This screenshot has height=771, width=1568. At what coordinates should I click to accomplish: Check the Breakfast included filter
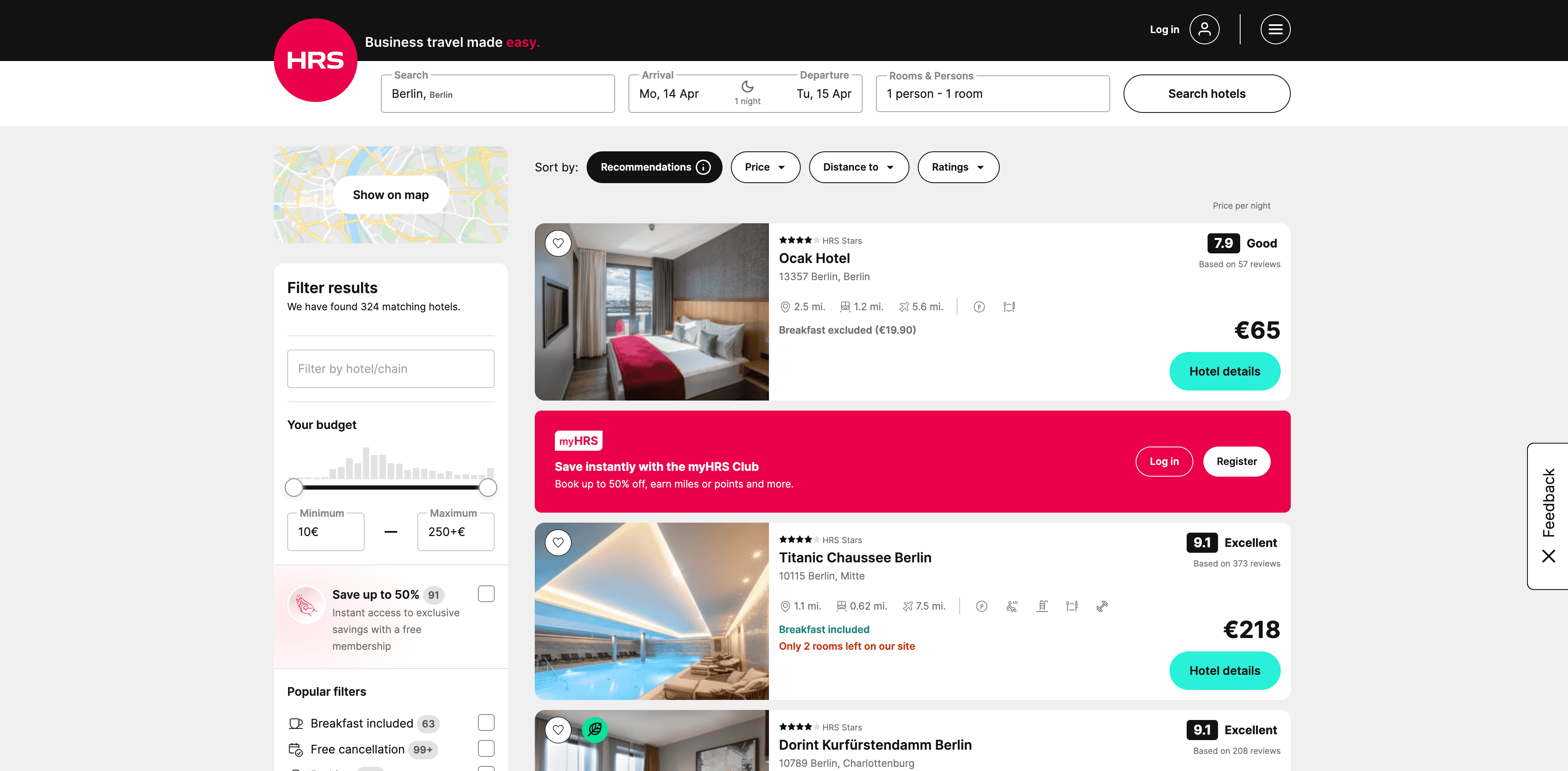coord(486,722)
